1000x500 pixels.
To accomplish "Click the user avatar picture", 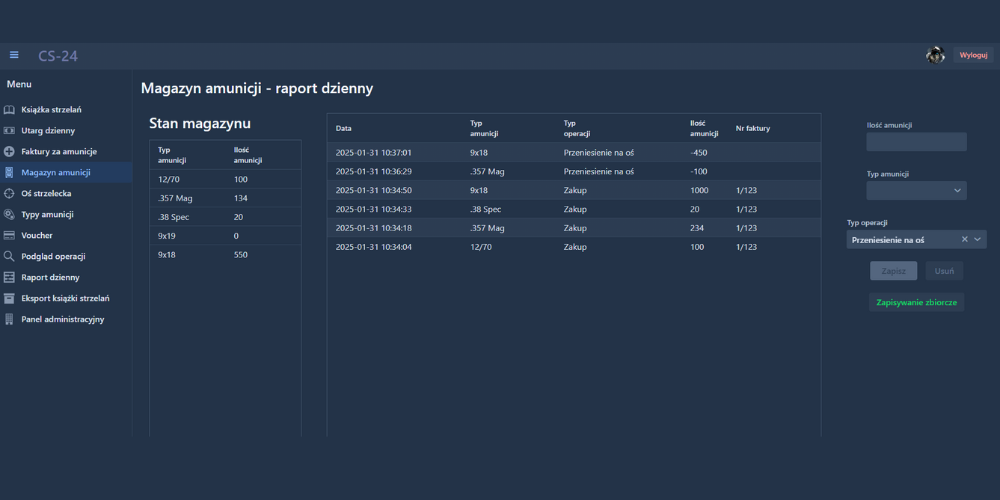I will pyautogui.click(x=935, y=55).
